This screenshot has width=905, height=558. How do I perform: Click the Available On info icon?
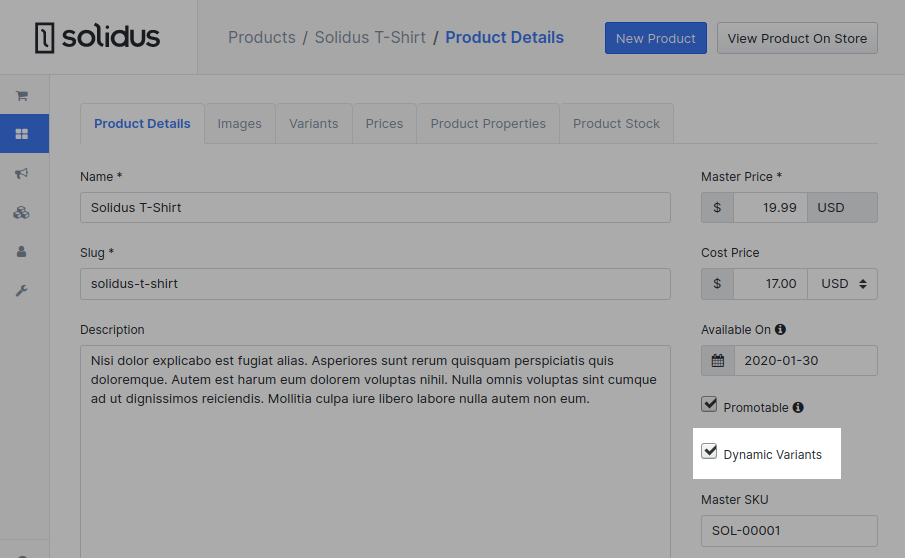pyautogui.click(x=780, y=329)
